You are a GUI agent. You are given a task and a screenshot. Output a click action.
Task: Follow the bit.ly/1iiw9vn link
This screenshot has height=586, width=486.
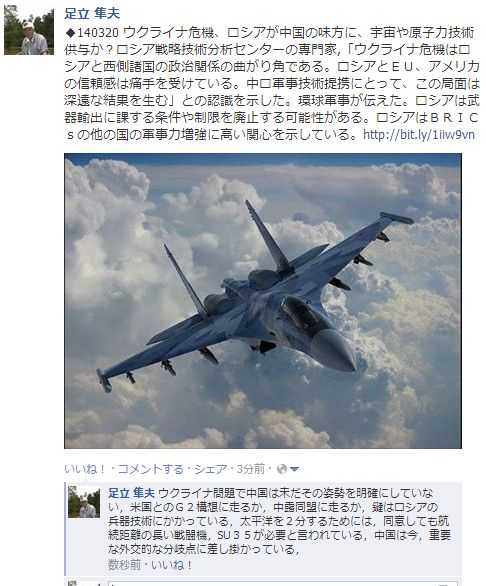tap(419, 135)
